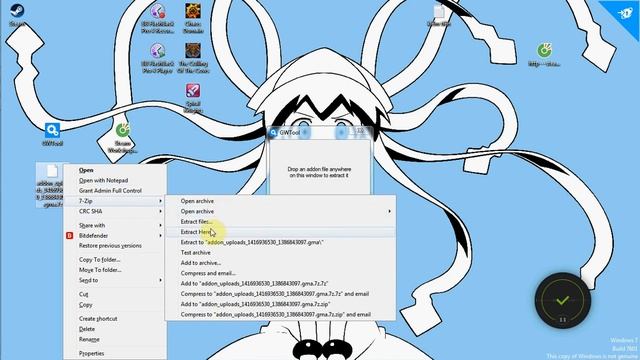
Task: Open the CRC SHA menu entry
Action: (x=115, y=211)
